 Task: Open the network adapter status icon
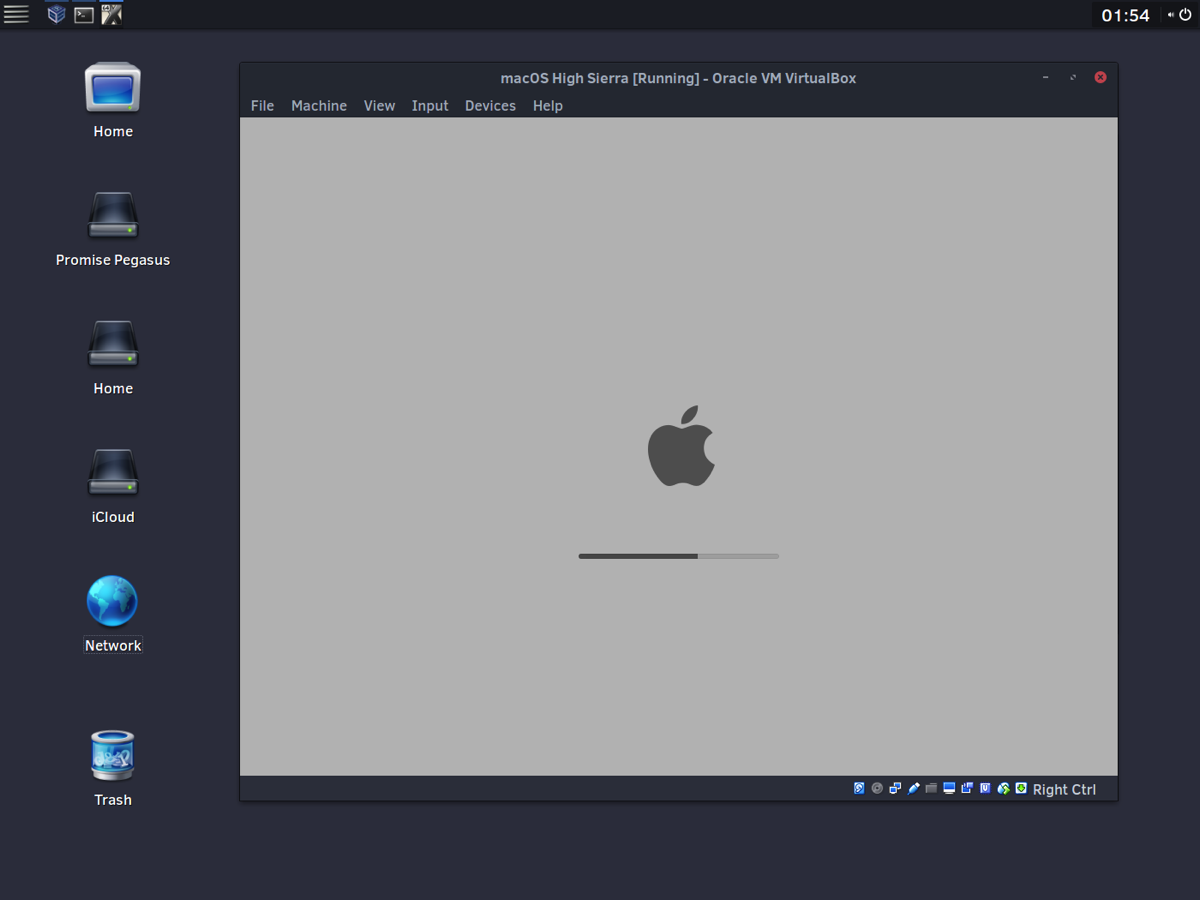[x=895, y=788]
